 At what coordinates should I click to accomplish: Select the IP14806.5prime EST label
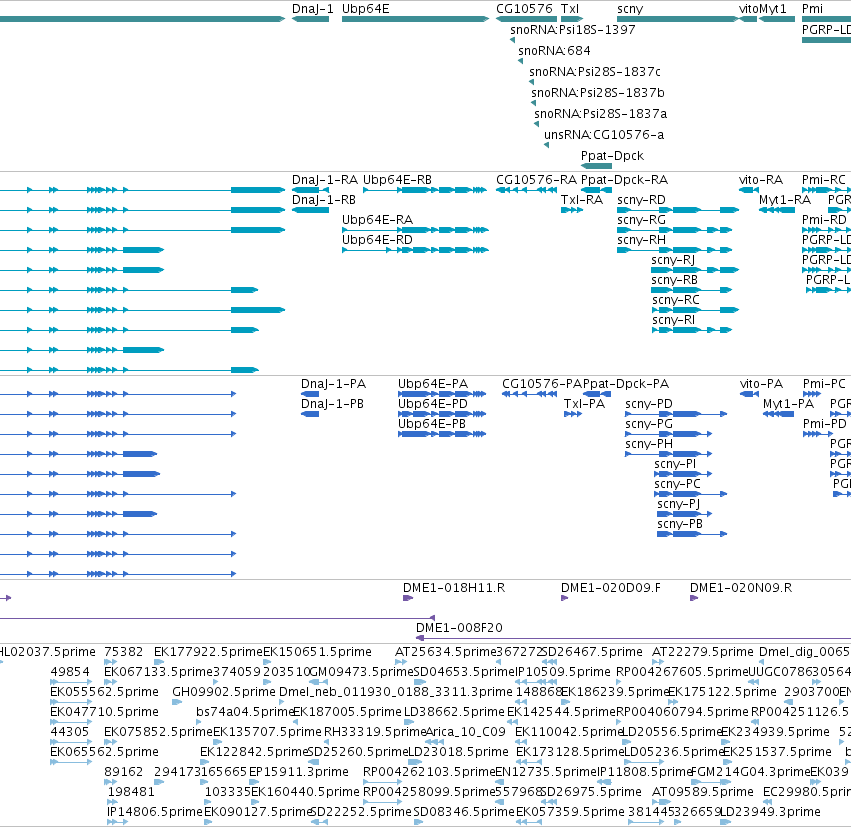(155, 812)
